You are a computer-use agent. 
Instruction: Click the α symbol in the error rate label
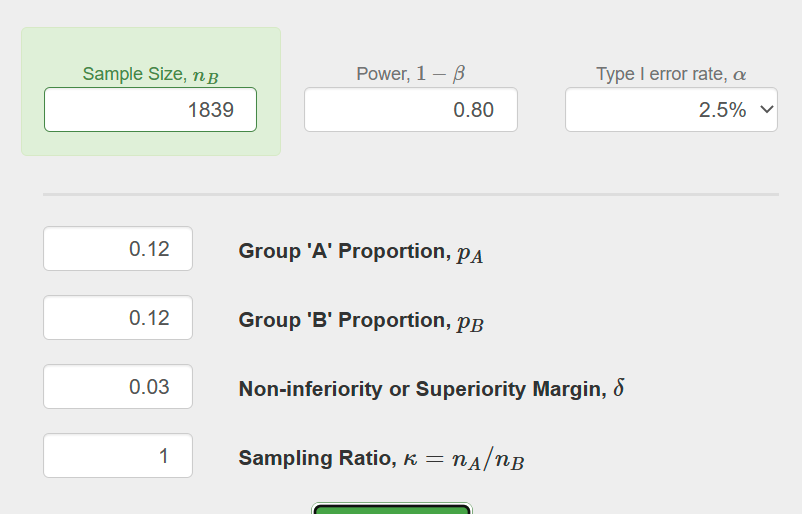pos(740,75)
